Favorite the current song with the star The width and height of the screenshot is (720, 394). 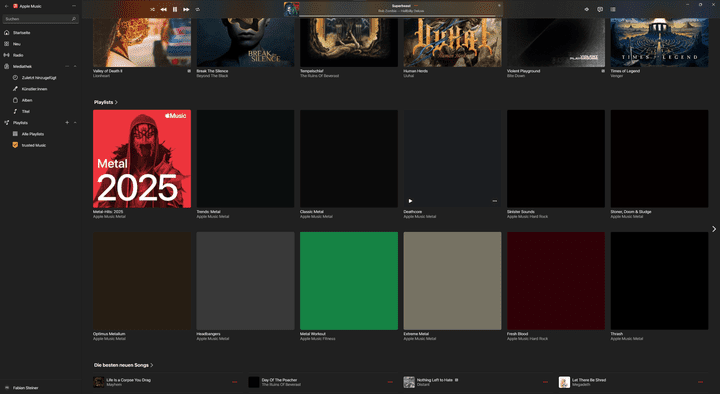(x=499, y=6)
